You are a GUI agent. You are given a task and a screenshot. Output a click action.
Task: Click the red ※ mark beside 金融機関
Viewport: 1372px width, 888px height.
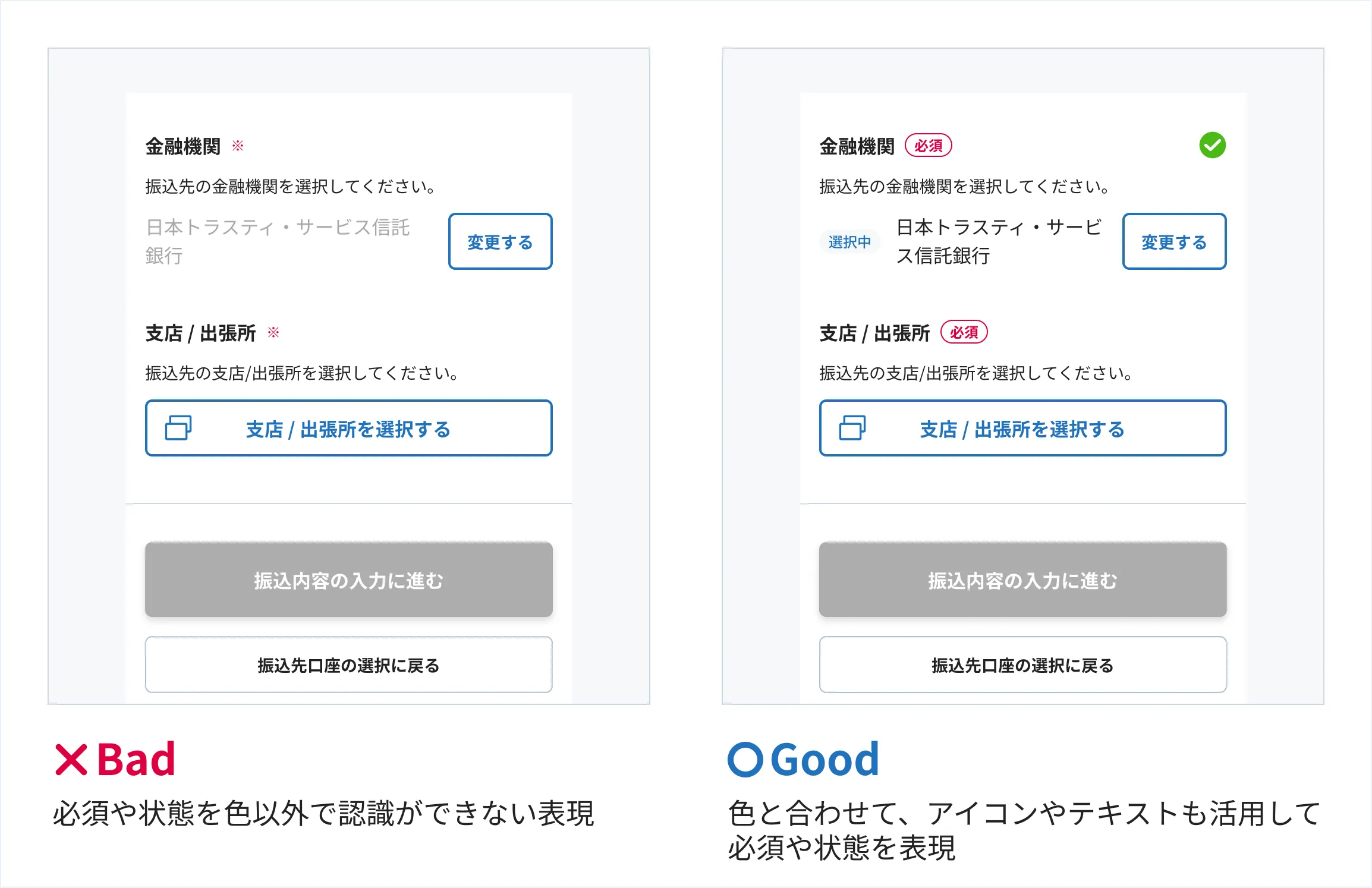(x=238, y=146)
